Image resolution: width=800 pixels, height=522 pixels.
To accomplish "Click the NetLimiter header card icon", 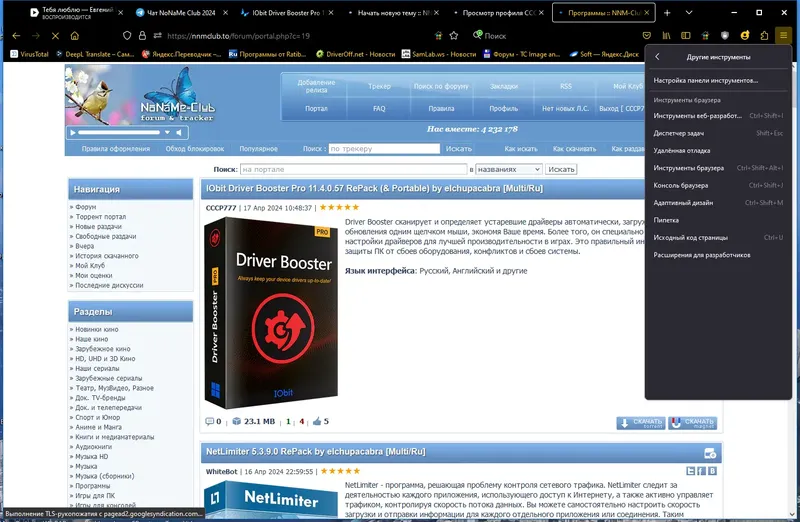I will (x=710, y=453).
